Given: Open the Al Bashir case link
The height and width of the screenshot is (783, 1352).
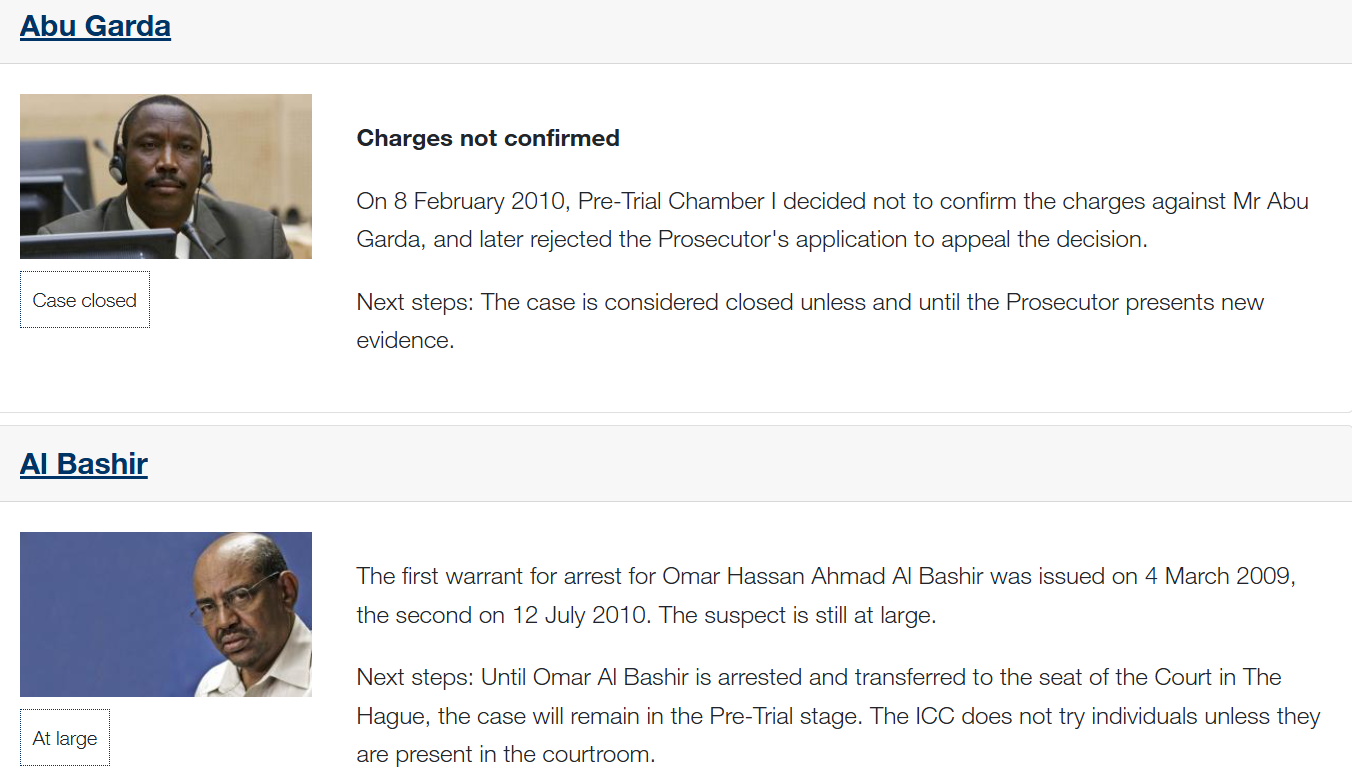Looking at the screenshot, I should [x=84, y=464].
